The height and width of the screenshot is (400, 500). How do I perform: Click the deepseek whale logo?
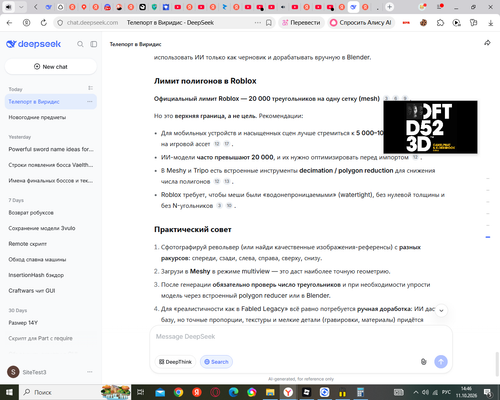click(x=33, y=44)
